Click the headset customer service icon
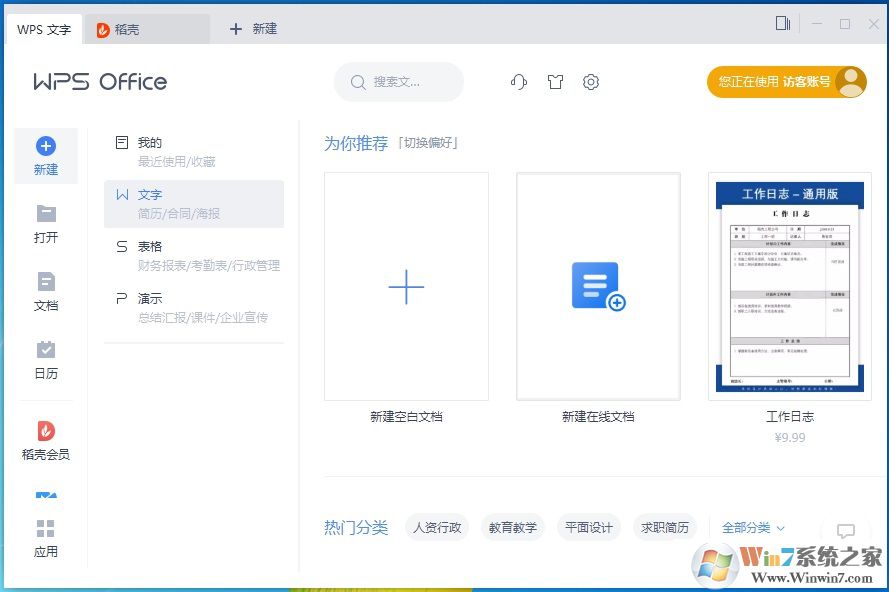The width and height of the screenshot is (889, 592). click(x=518, y=82)
